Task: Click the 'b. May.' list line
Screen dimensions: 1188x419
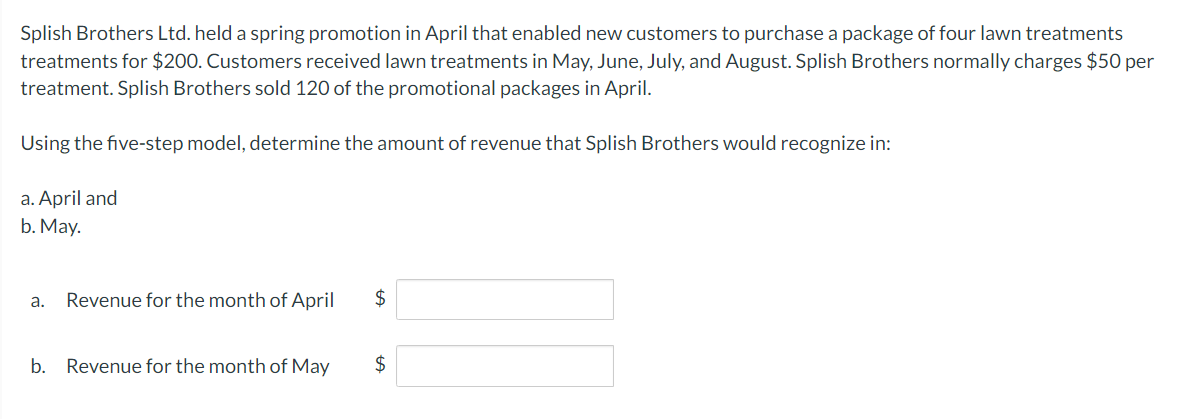Action: point(50,227)
